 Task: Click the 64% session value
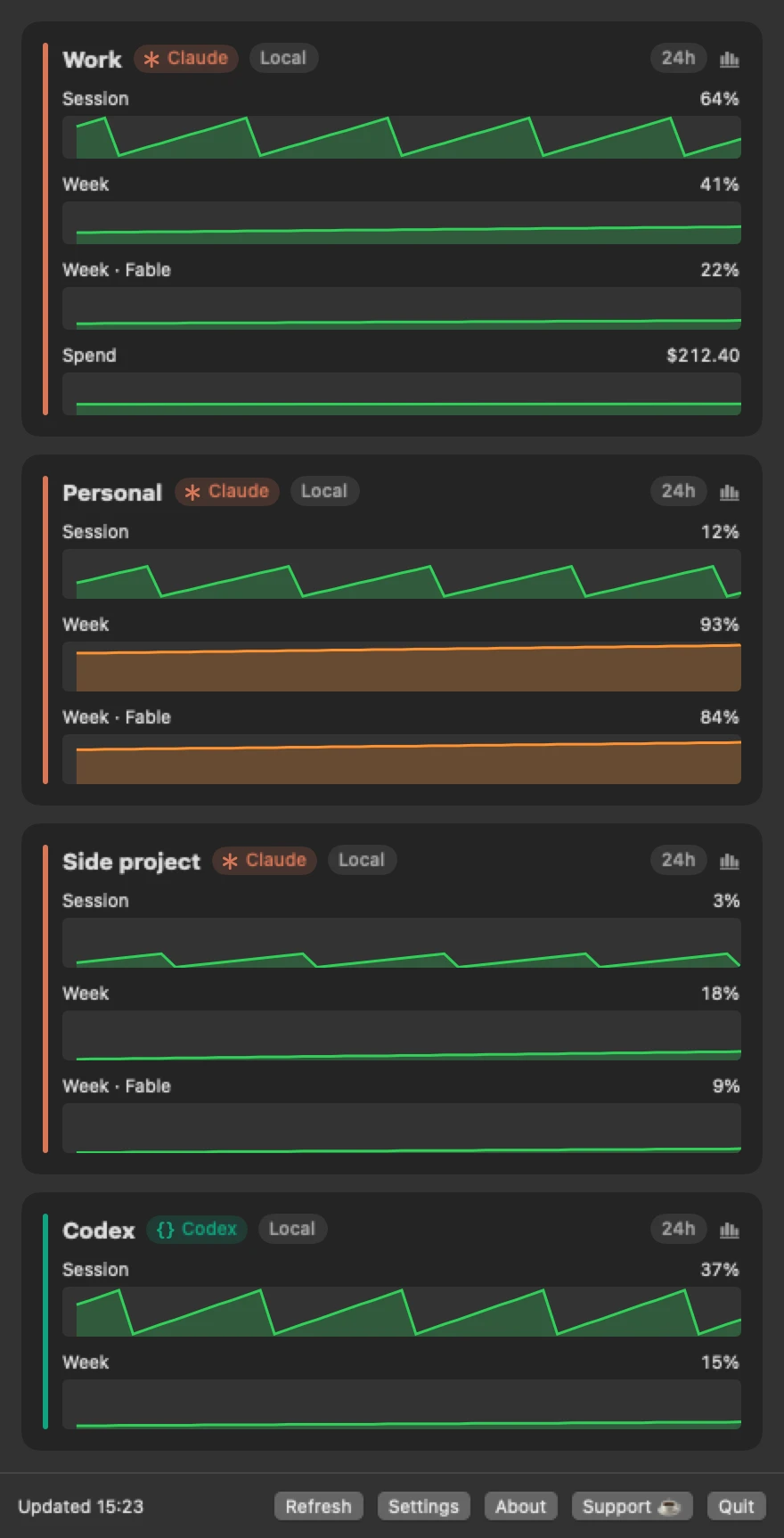click(720, 99)
